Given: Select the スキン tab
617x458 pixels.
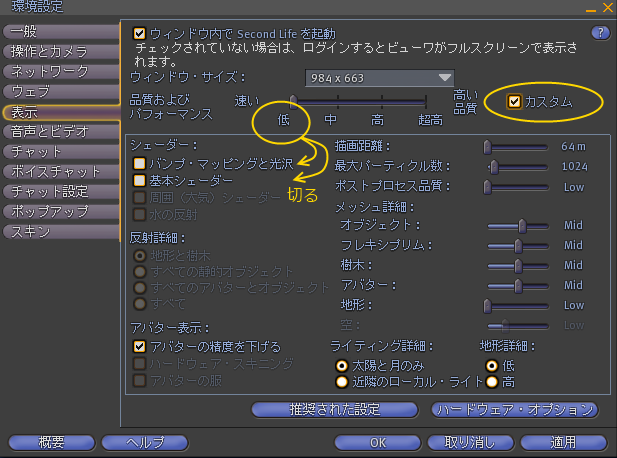Looking at the screenshot, I should (61, 232).
